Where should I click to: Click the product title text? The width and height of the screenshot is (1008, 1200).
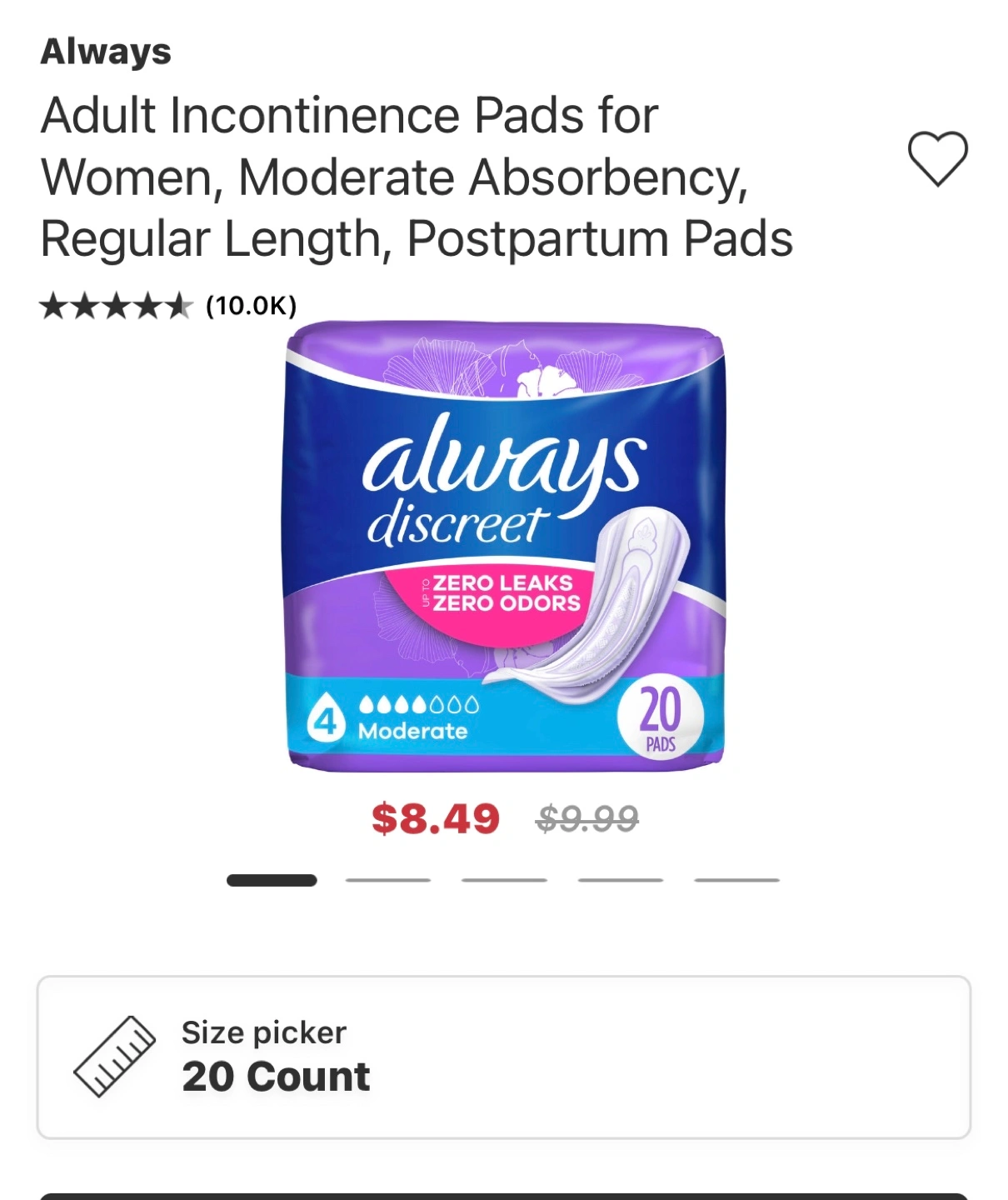[x=417, y=177]
